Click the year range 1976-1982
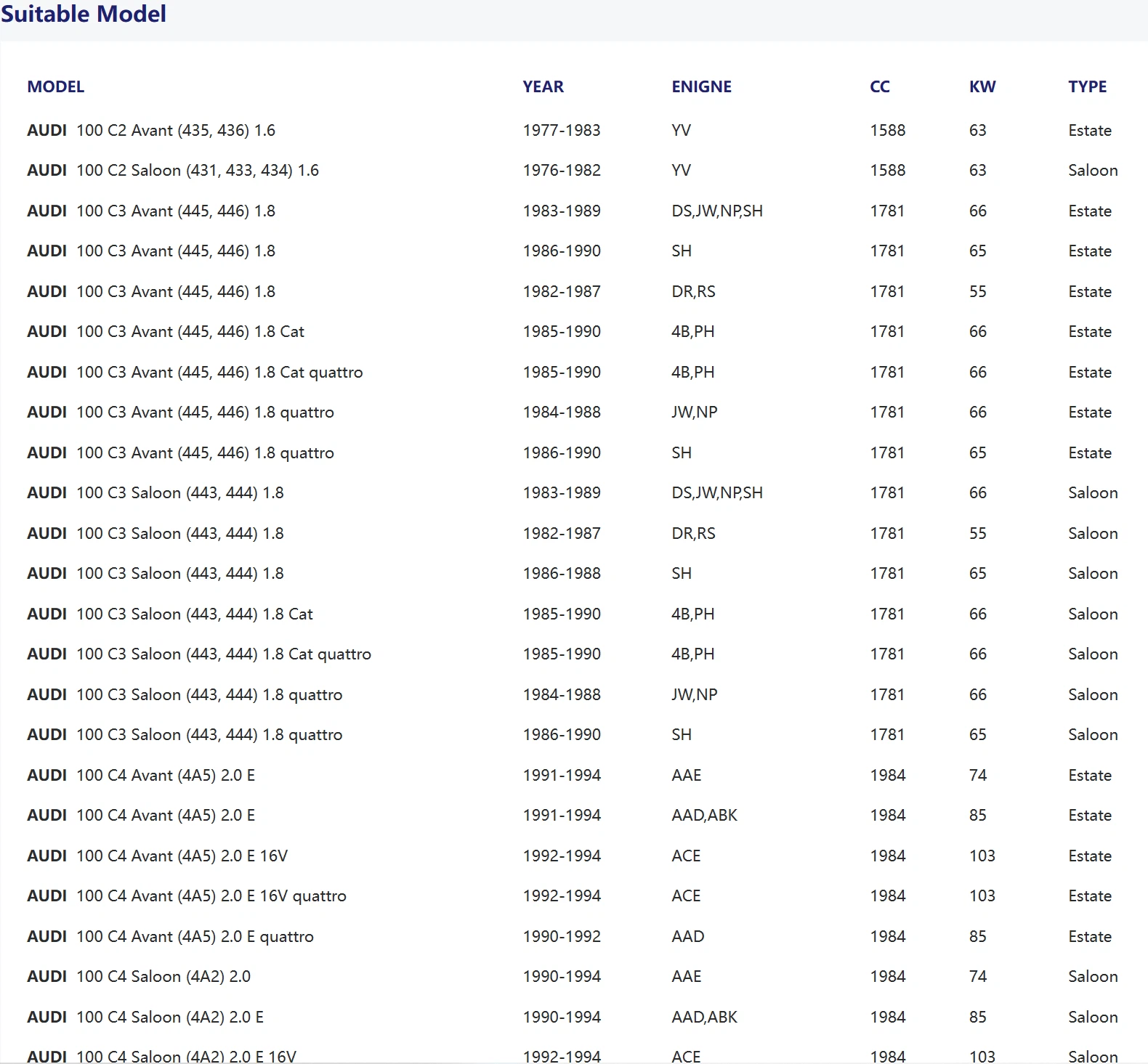 pos(562,171)
